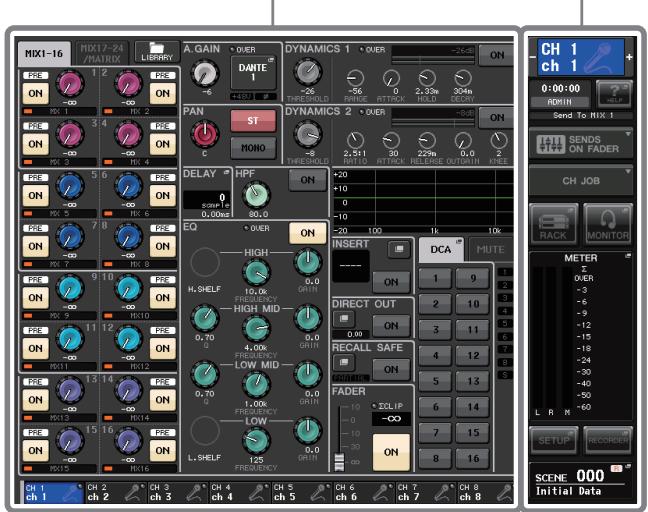
Task: Click the EQ LOW MID frequency knob
Action: 256,385
